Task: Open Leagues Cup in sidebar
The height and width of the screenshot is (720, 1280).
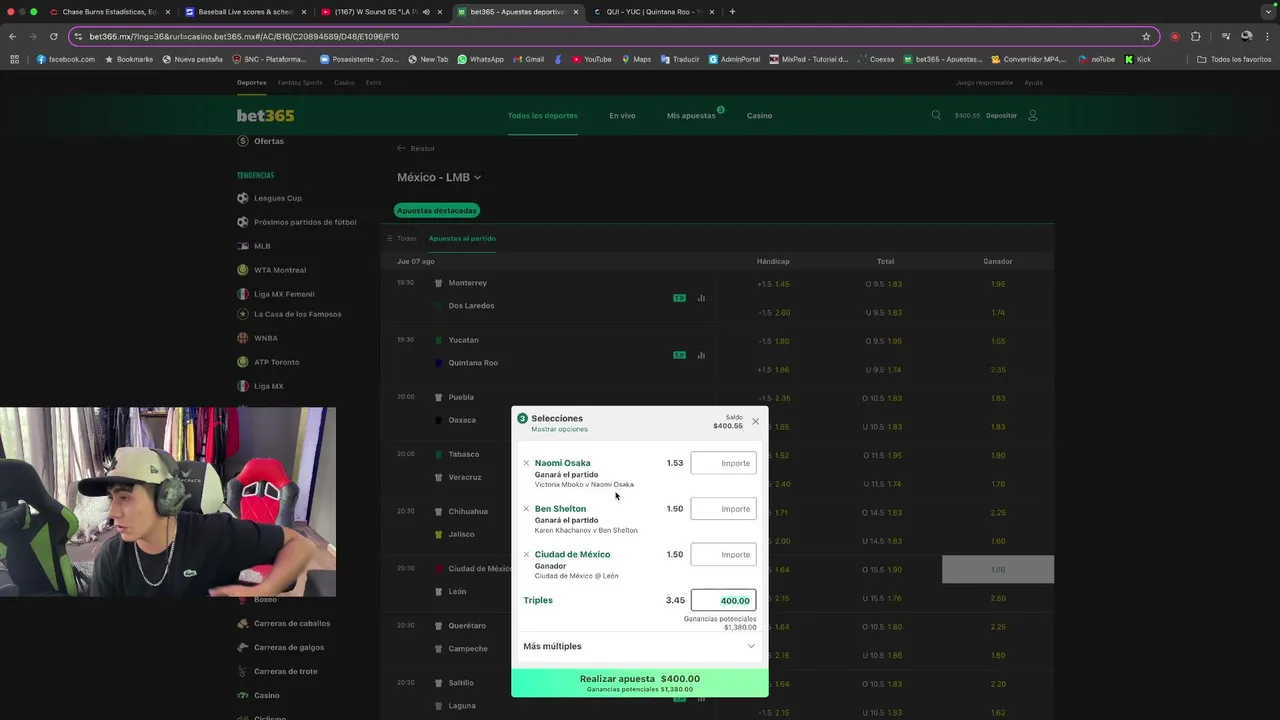Action: click(277, 198)
